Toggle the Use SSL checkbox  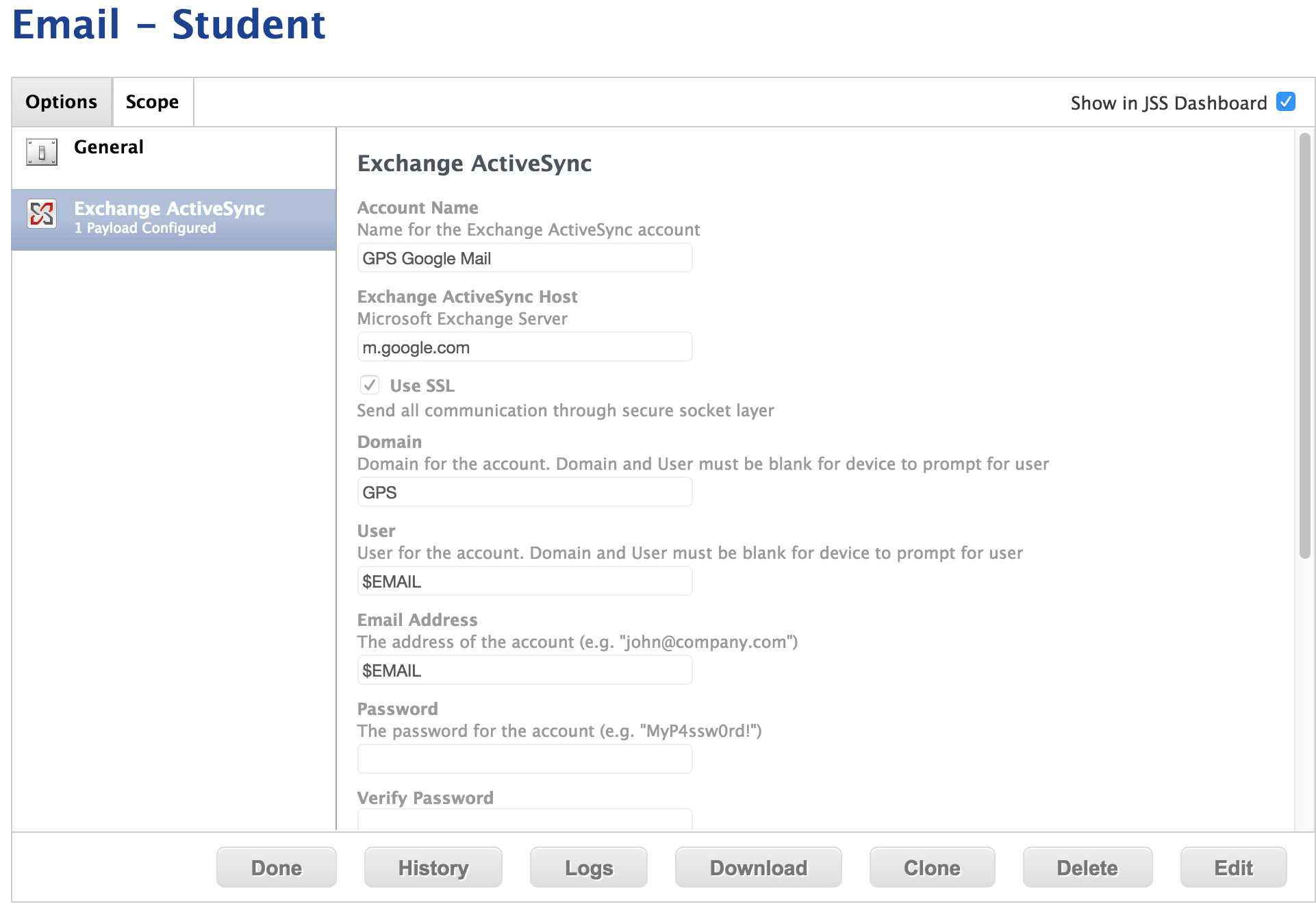(370, 385)
